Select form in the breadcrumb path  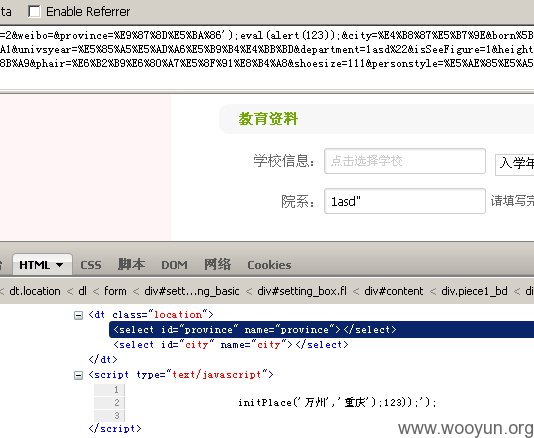point(115,291)
